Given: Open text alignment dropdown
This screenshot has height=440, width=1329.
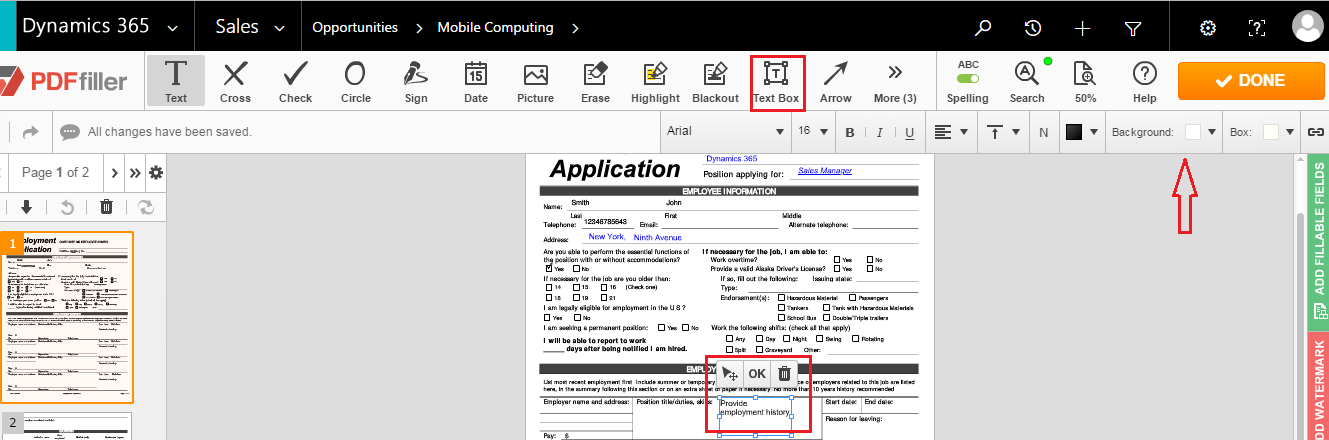Looking at the screenshot, I should pos(951,132).
